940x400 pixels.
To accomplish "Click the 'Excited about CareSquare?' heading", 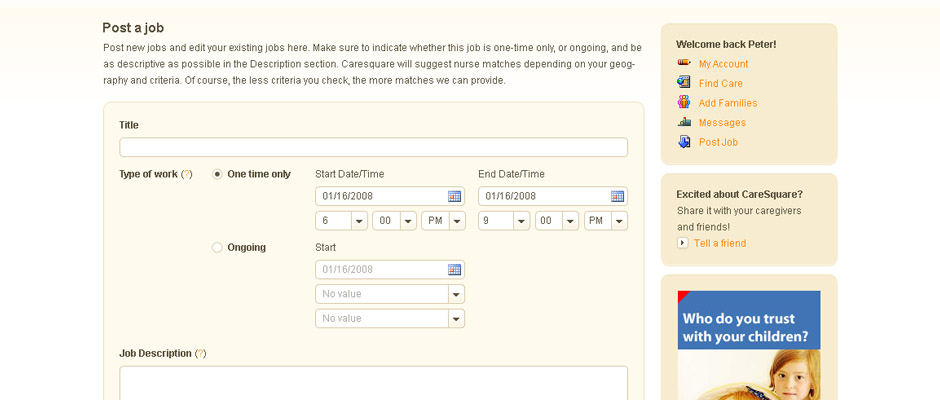I will (x=739, y=194).
